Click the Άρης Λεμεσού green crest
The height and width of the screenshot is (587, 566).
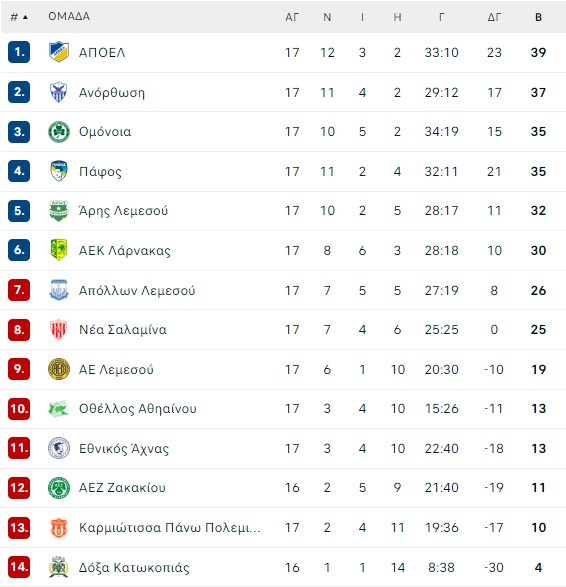click(59, 210)
